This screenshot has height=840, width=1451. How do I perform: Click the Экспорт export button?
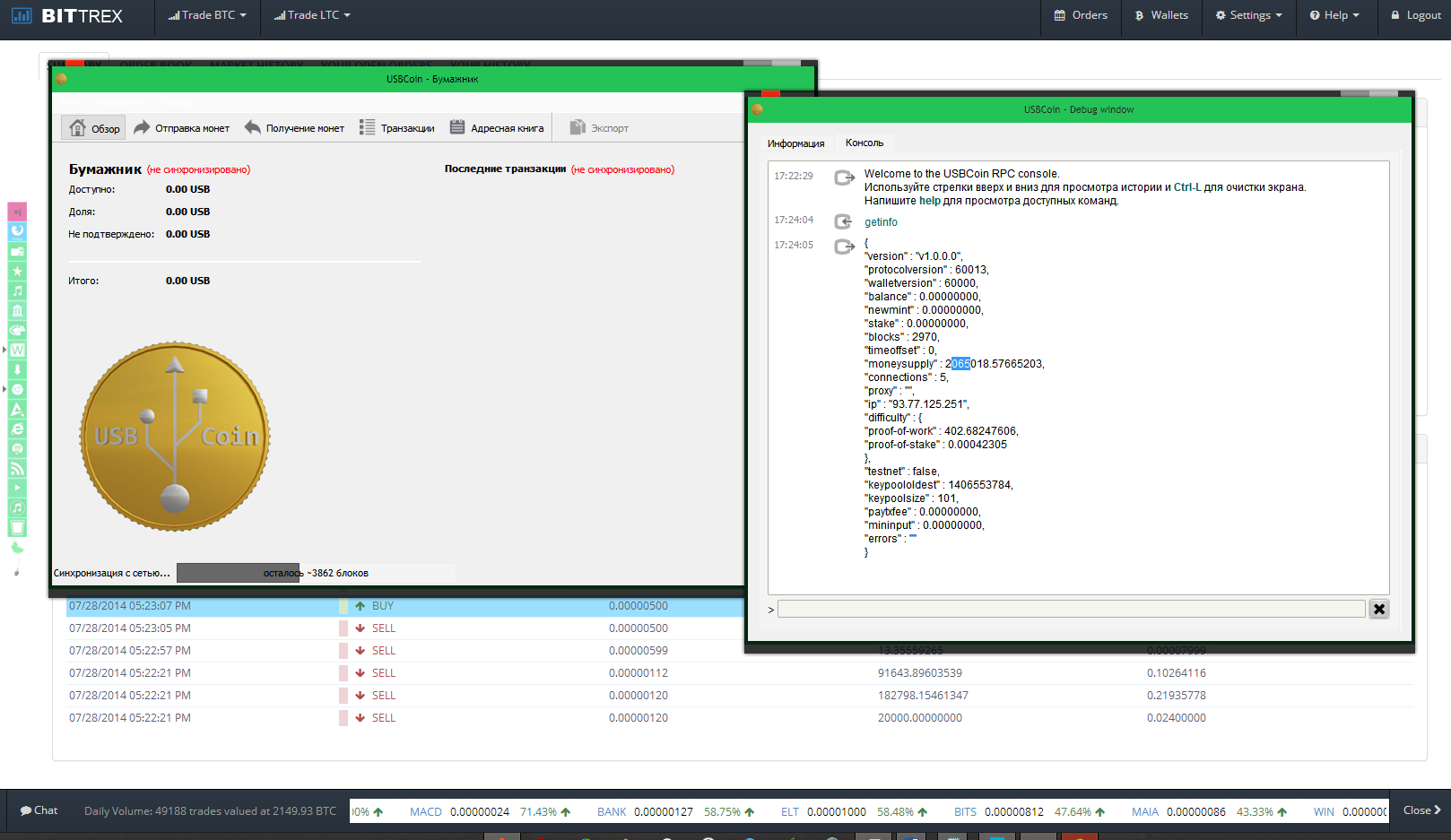pyautogui.click(x=599, y=128)
